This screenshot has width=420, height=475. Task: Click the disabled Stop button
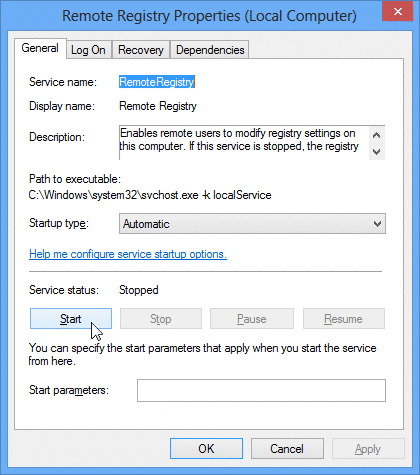[x=161, y=319]
